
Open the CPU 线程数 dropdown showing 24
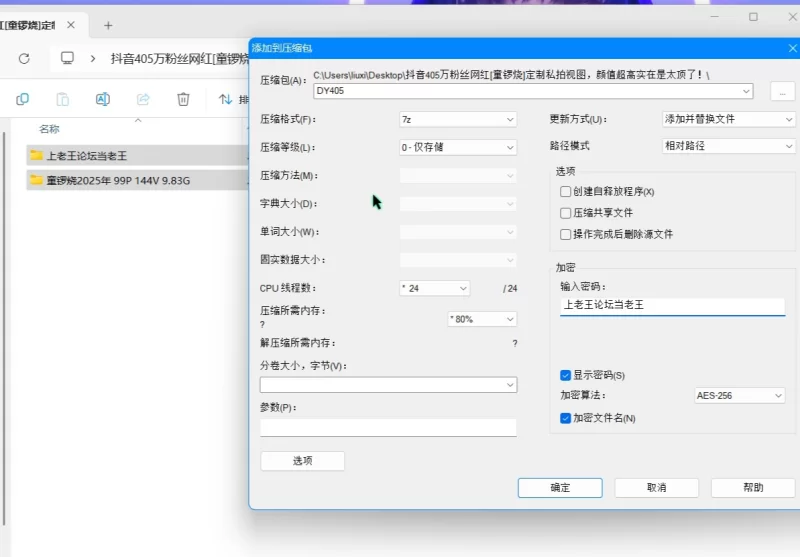click(x=434, y=288)
